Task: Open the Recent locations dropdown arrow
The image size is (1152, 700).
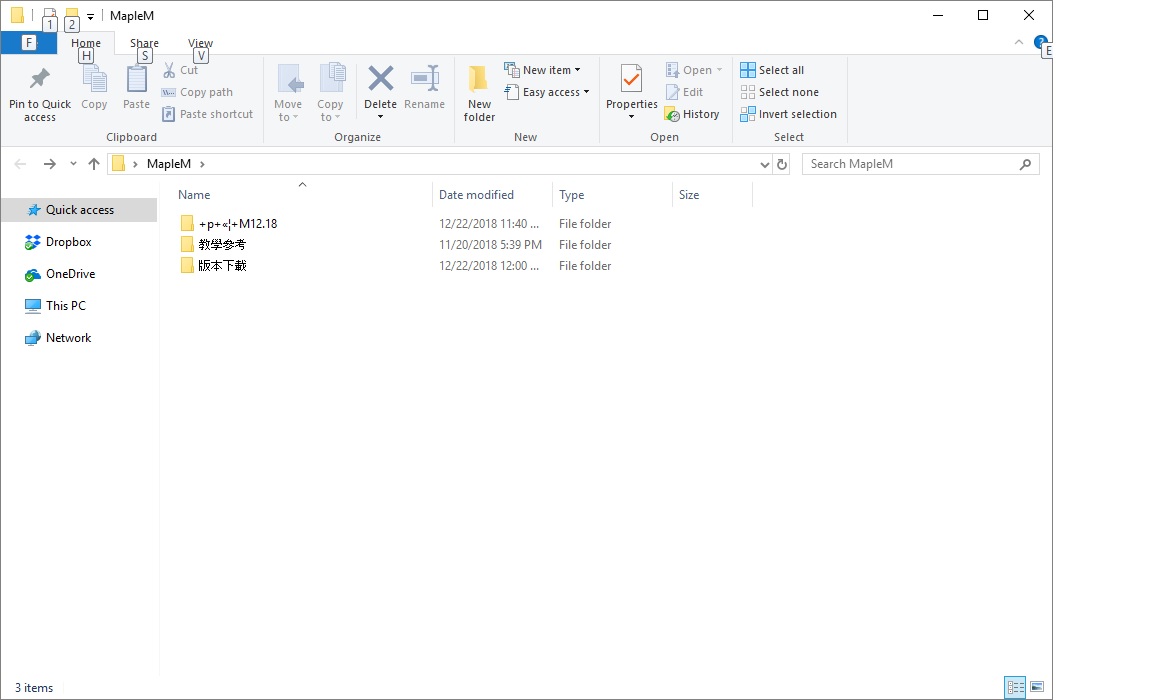Action: coord(73,164)
